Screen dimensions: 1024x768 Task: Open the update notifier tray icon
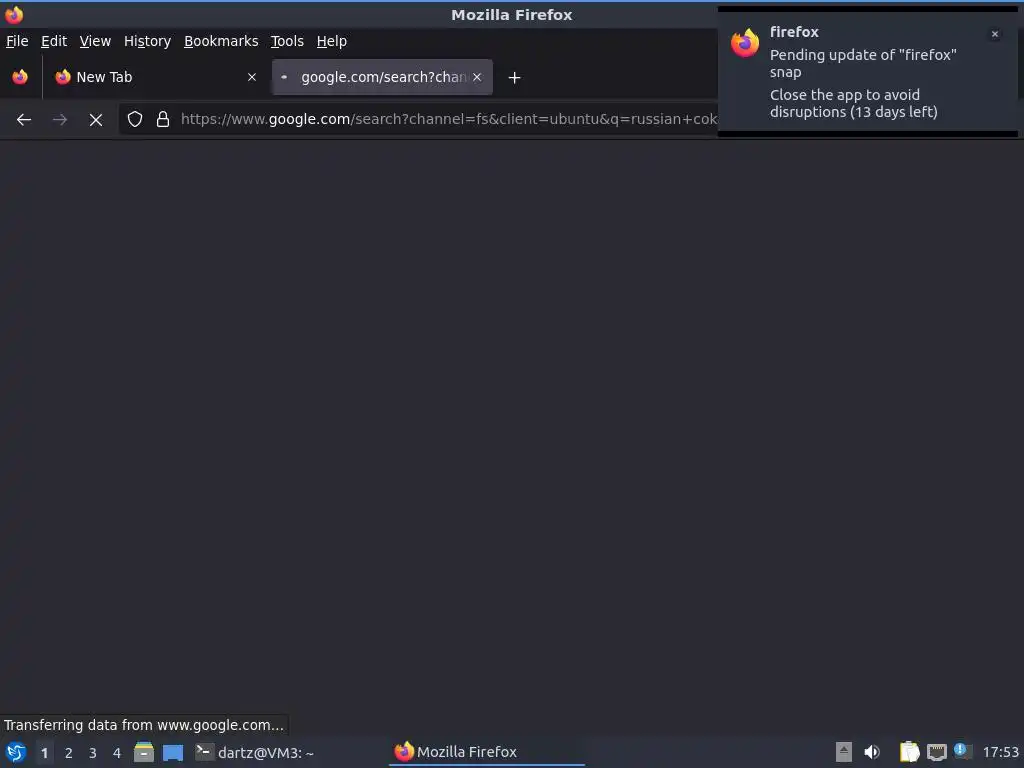click(963, 751)
